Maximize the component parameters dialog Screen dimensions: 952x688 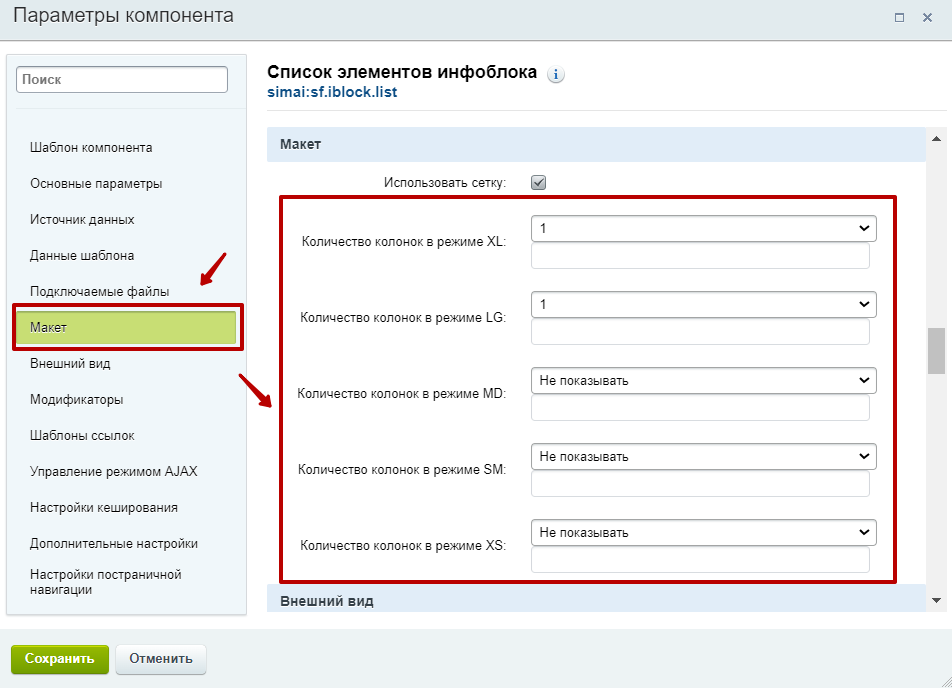click(x=899, y=17)
